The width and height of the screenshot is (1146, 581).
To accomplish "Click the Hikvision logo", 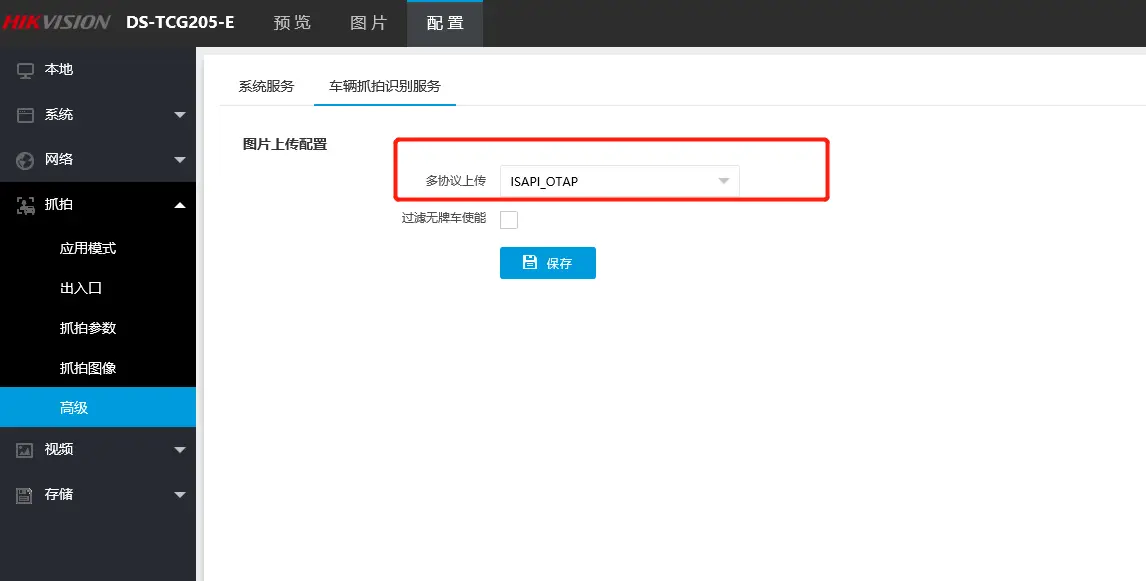I will (x=56, y=22).
